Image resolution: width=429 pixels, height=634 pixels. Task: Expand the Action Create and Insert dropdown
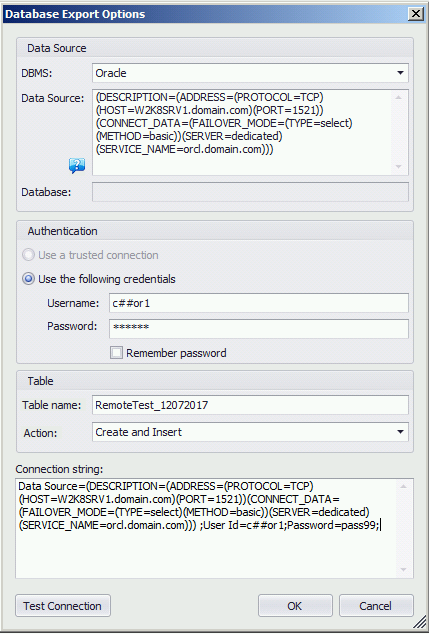point(250,432)
